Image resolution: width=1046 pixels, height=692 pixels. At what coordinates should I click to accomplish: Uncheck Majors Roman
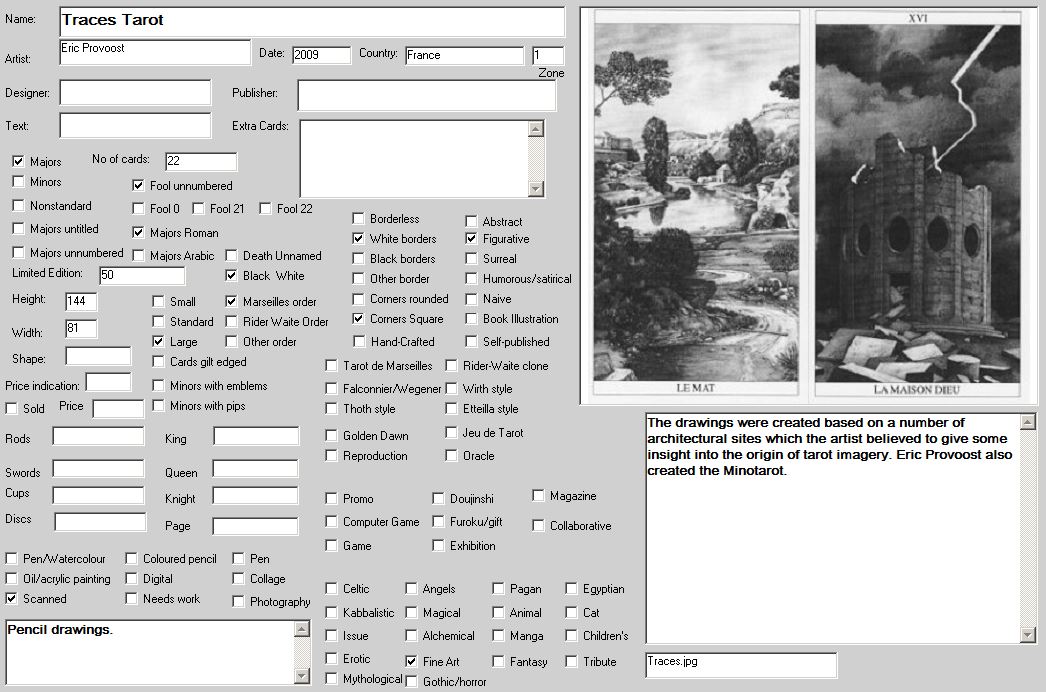(138, 232)
